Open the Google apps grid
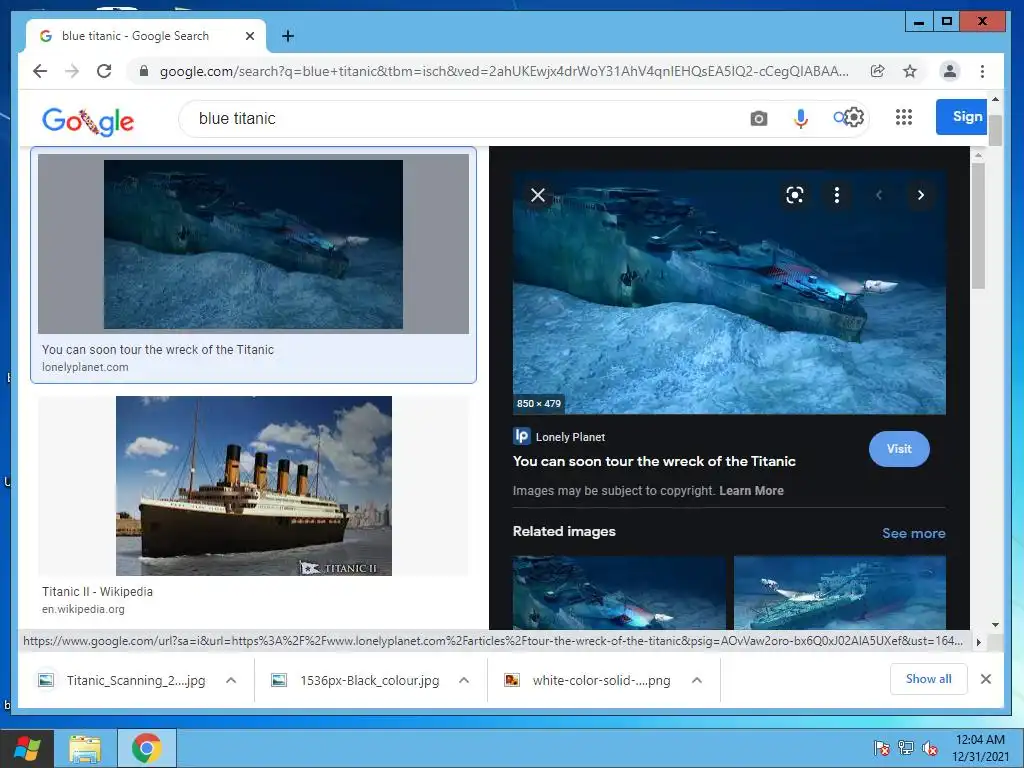This screenshot has width=1024, height=768. click(904, 118)
